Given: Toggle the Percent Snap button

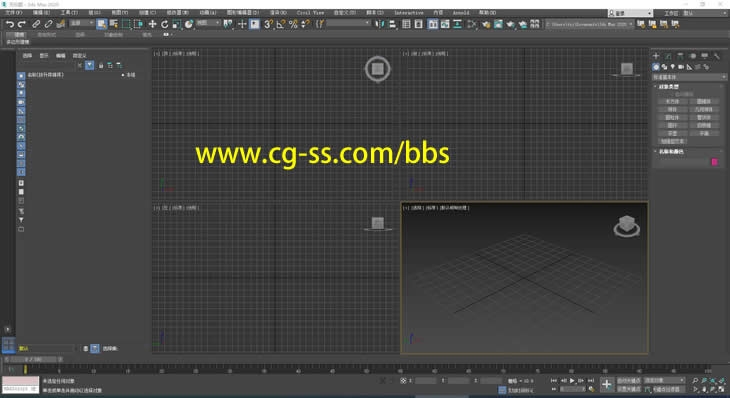Looking at the screenshot, I should (x=293, y=24).
